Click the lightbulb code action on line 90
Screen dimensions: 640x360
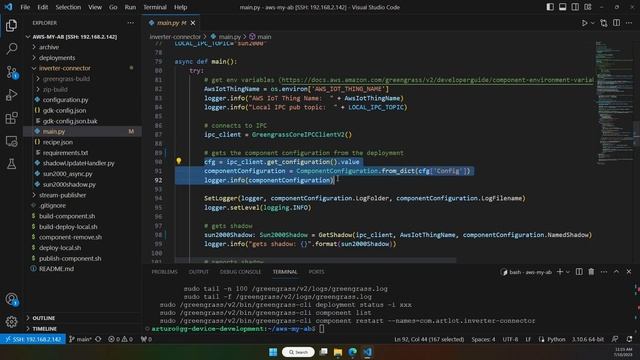pyautogui.click(x=178, y=161)
